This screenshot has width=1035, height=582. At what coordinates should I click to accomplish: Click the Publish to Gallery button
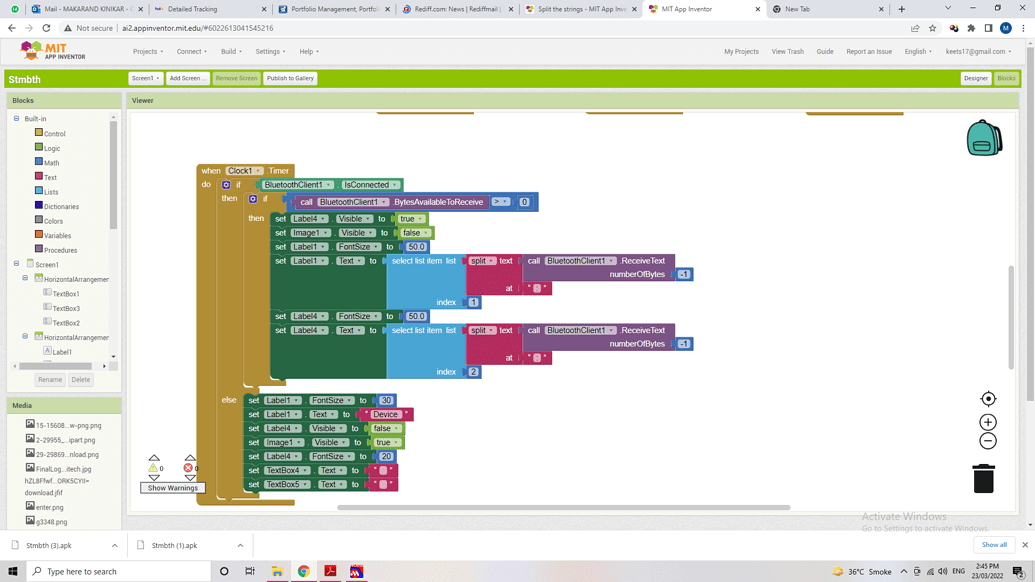(290, 78)
